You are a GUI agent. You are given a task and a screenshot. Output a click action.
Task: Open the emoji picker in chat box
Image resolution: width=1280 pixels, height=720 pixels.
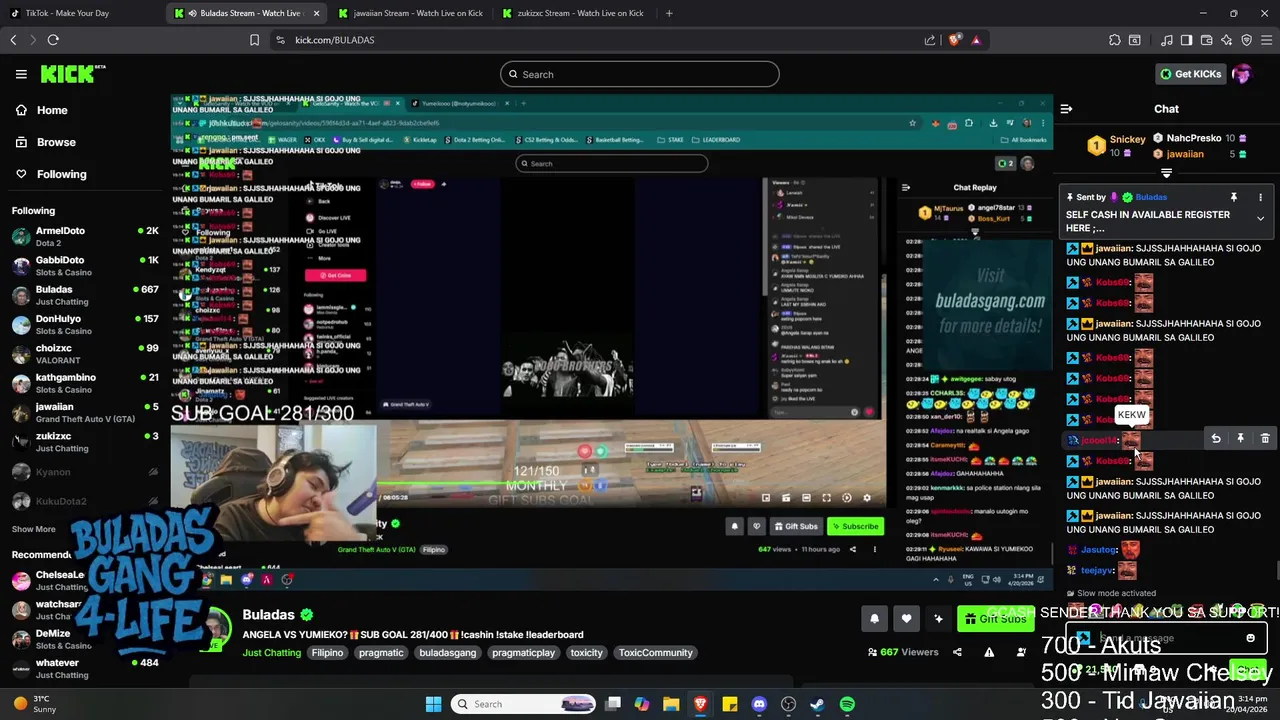1250,638
